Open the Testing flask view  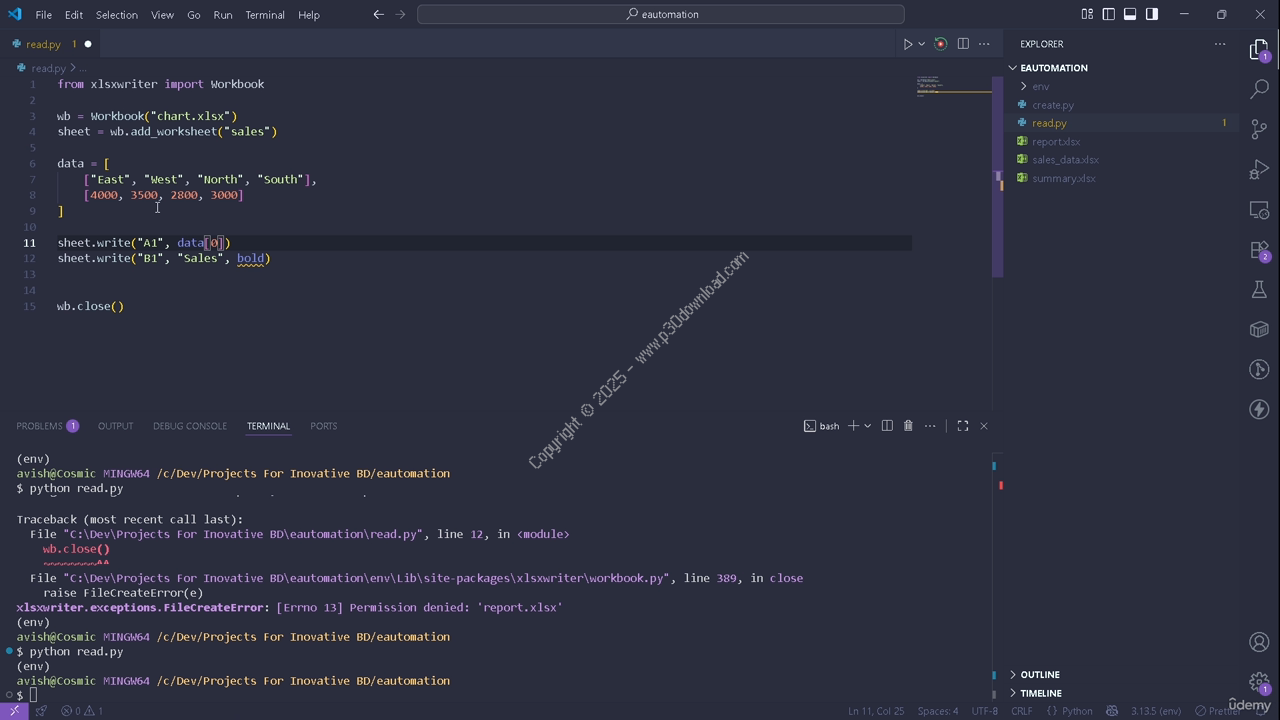[1259, 290]
